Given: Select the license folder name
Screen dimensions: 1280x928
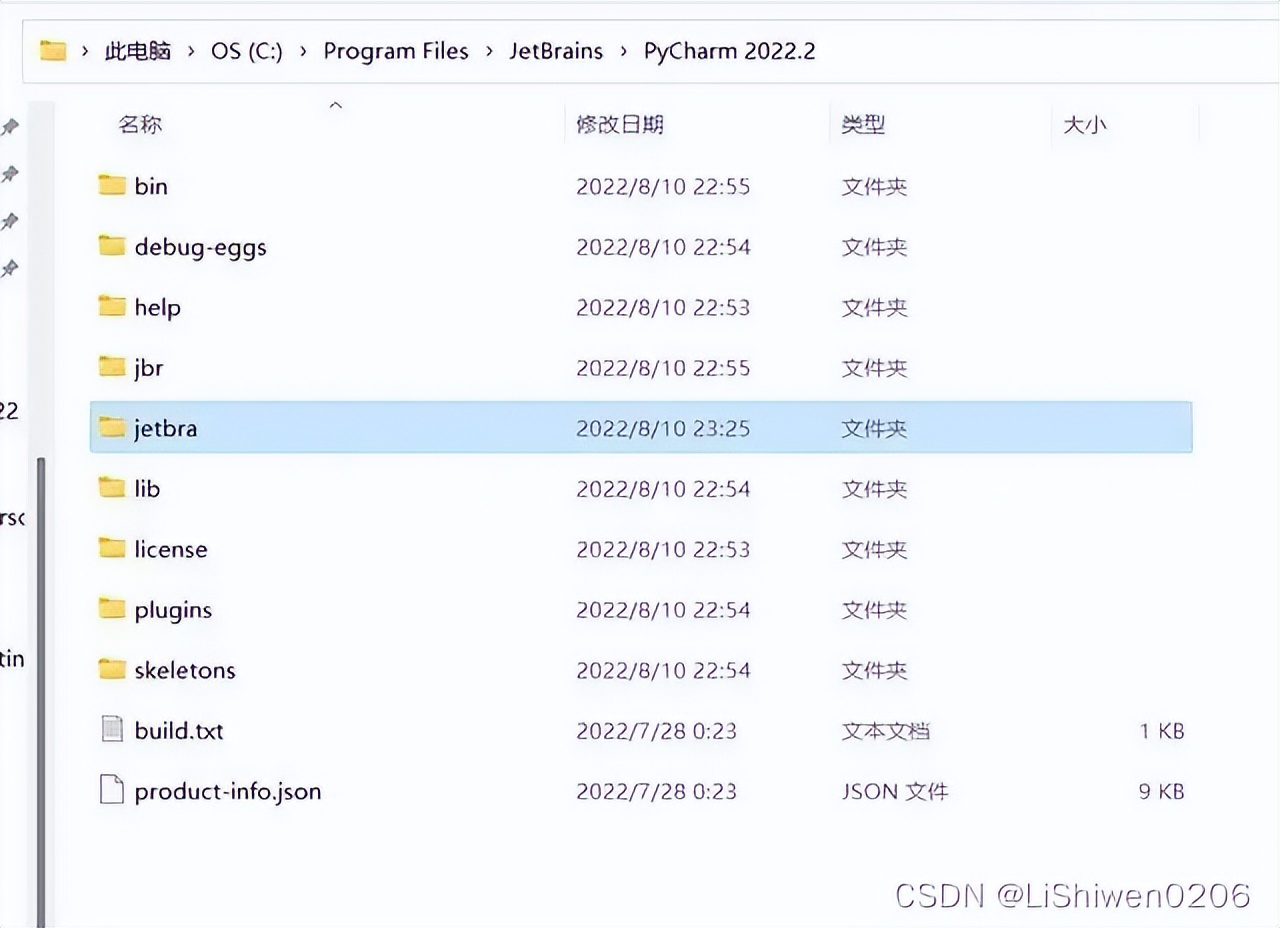Looking at the screenshot, I should [171, 549].
